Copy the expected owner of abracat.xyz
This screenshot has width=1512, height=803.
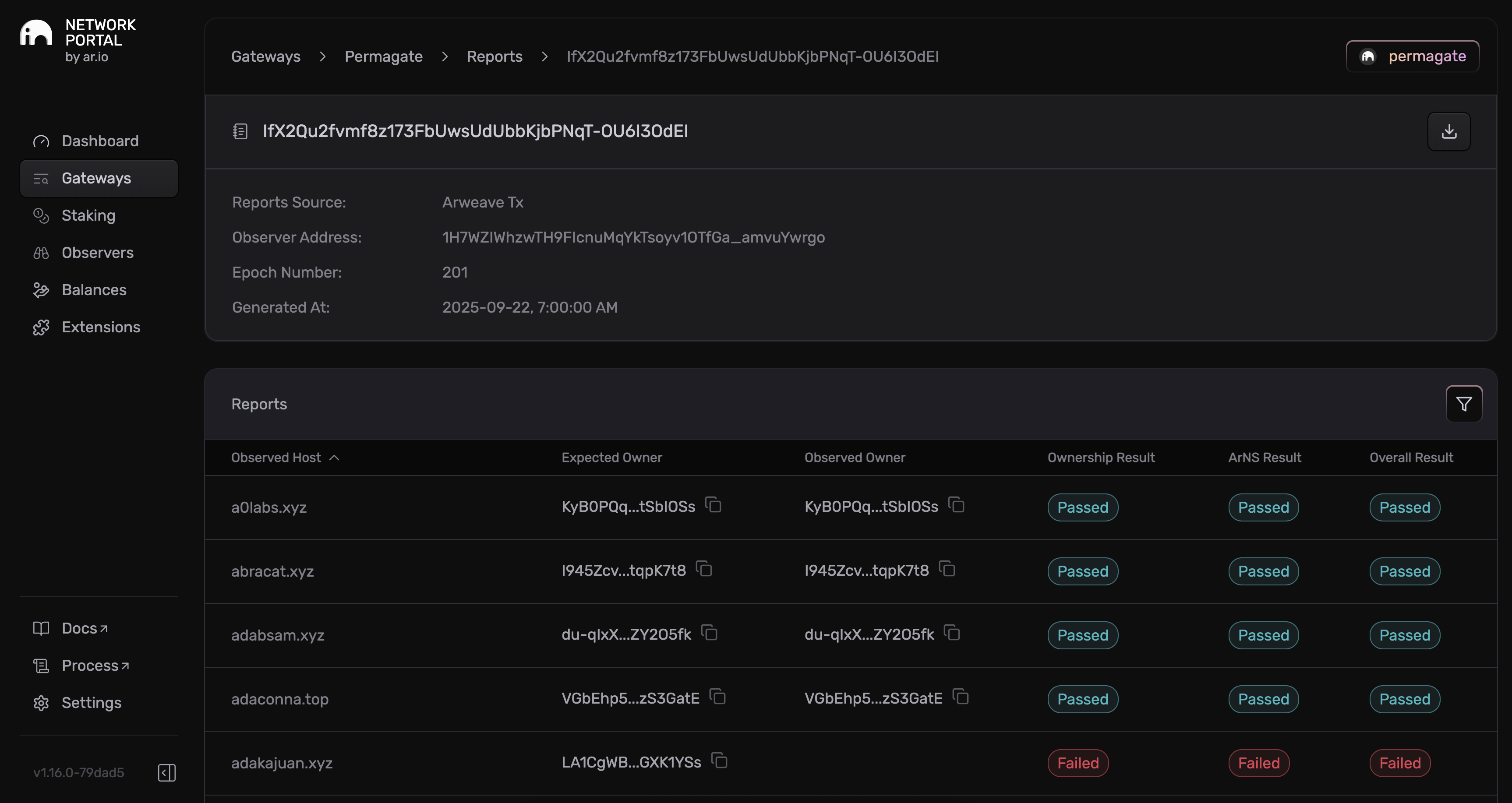pos(704,568)
